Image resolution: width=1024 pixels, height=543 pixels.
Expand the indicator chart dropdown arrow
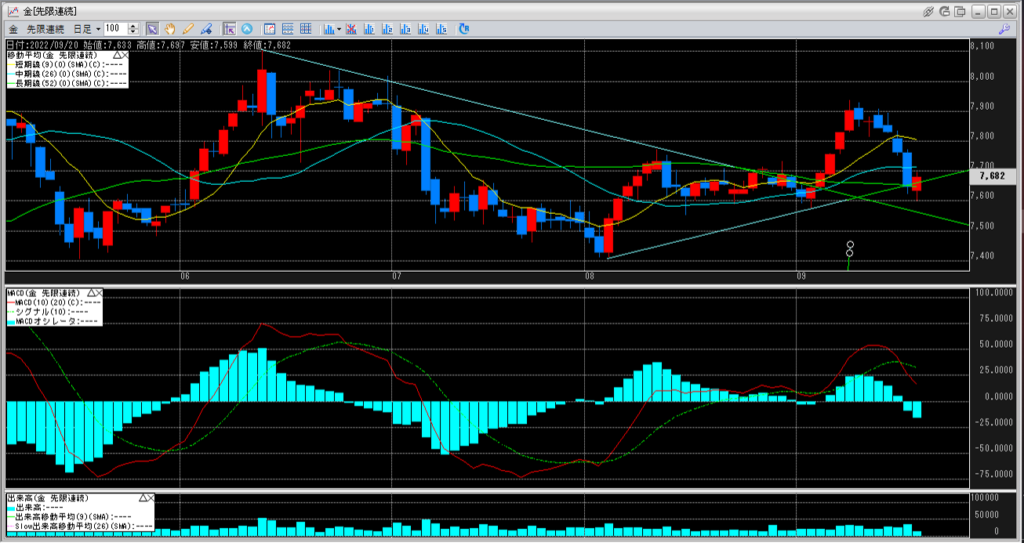click(339, 29)
